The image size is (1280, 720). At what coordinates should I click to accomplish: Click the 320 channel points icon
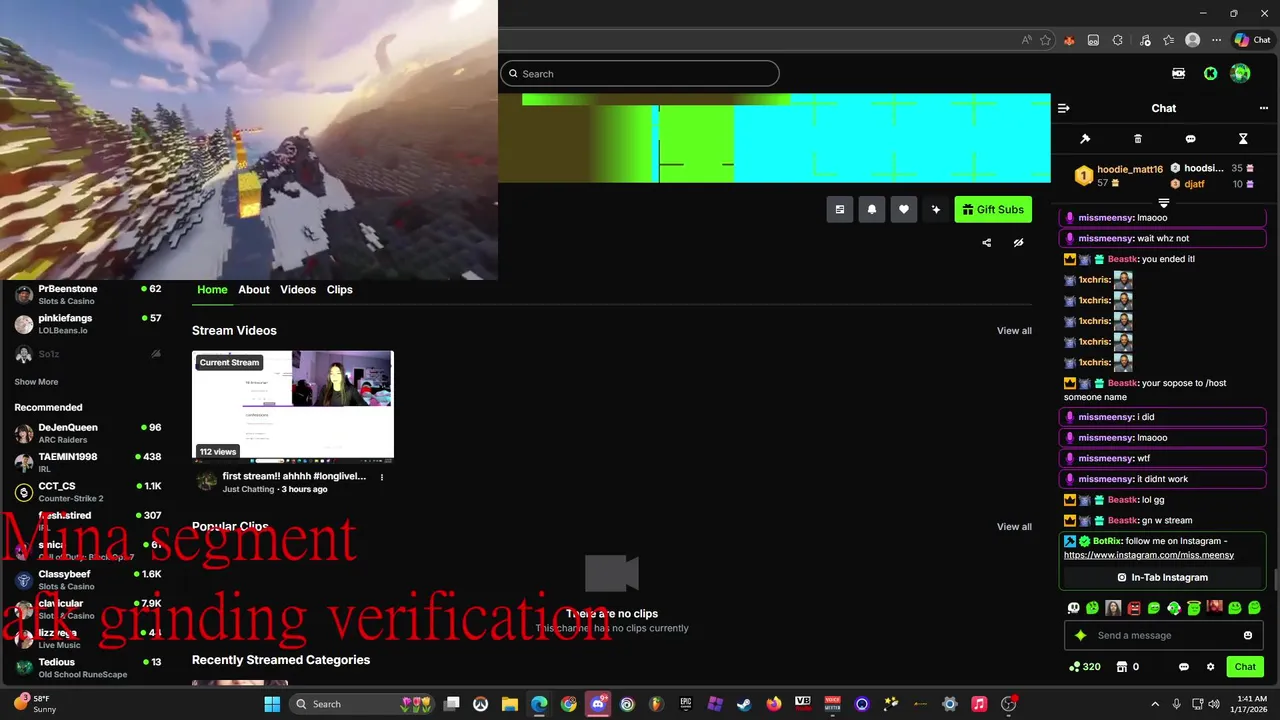(x=1084, y=667)
